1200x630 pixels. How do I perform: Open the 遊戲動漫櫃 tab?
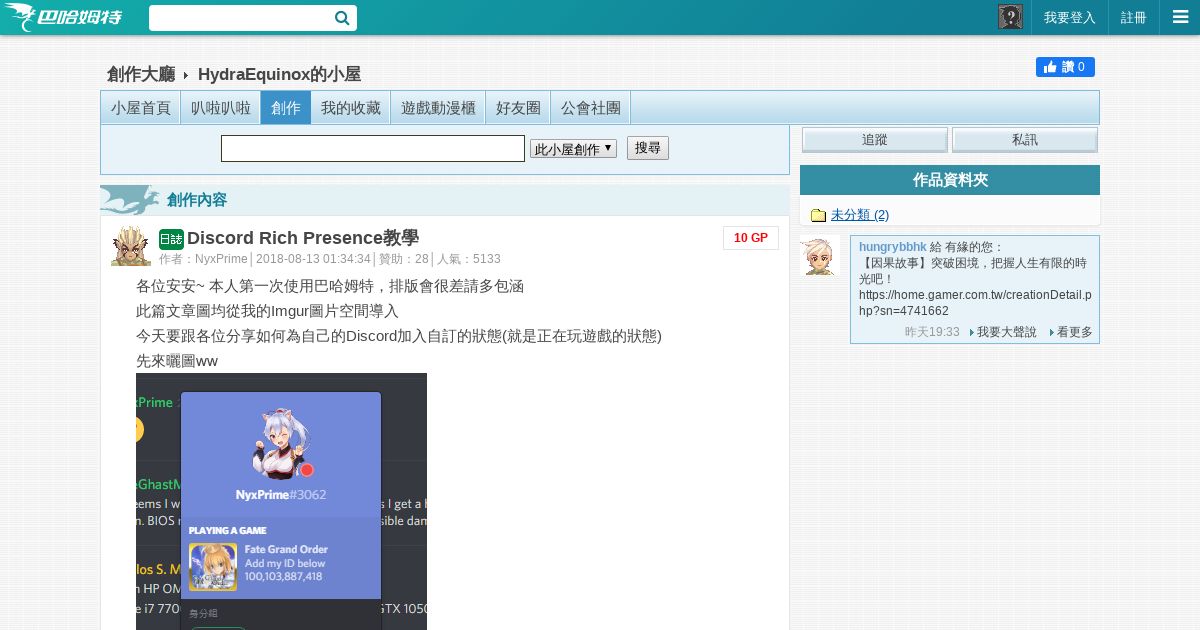click(x=438, y=108)
